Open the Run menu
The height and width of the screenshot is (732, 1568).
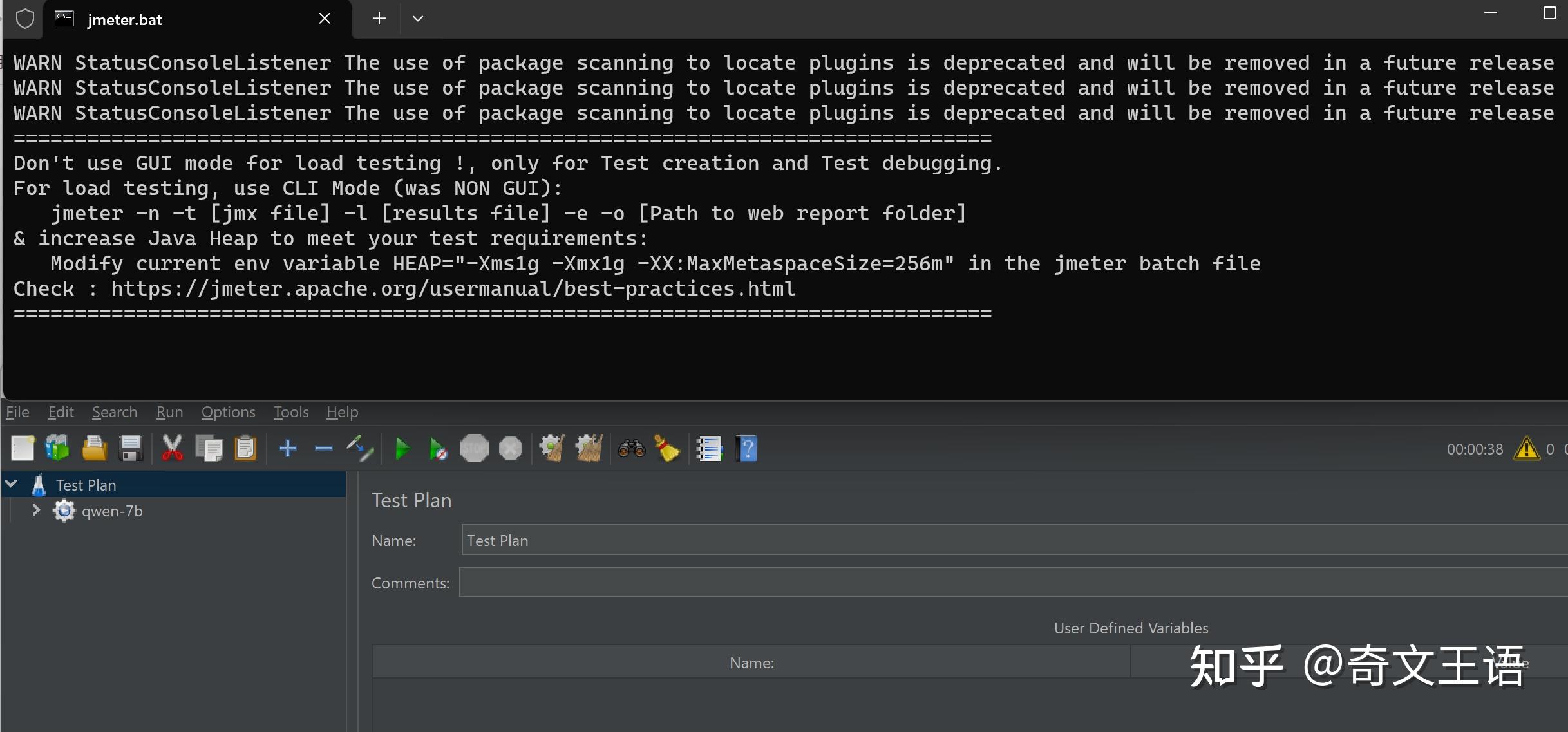[169, 412]
